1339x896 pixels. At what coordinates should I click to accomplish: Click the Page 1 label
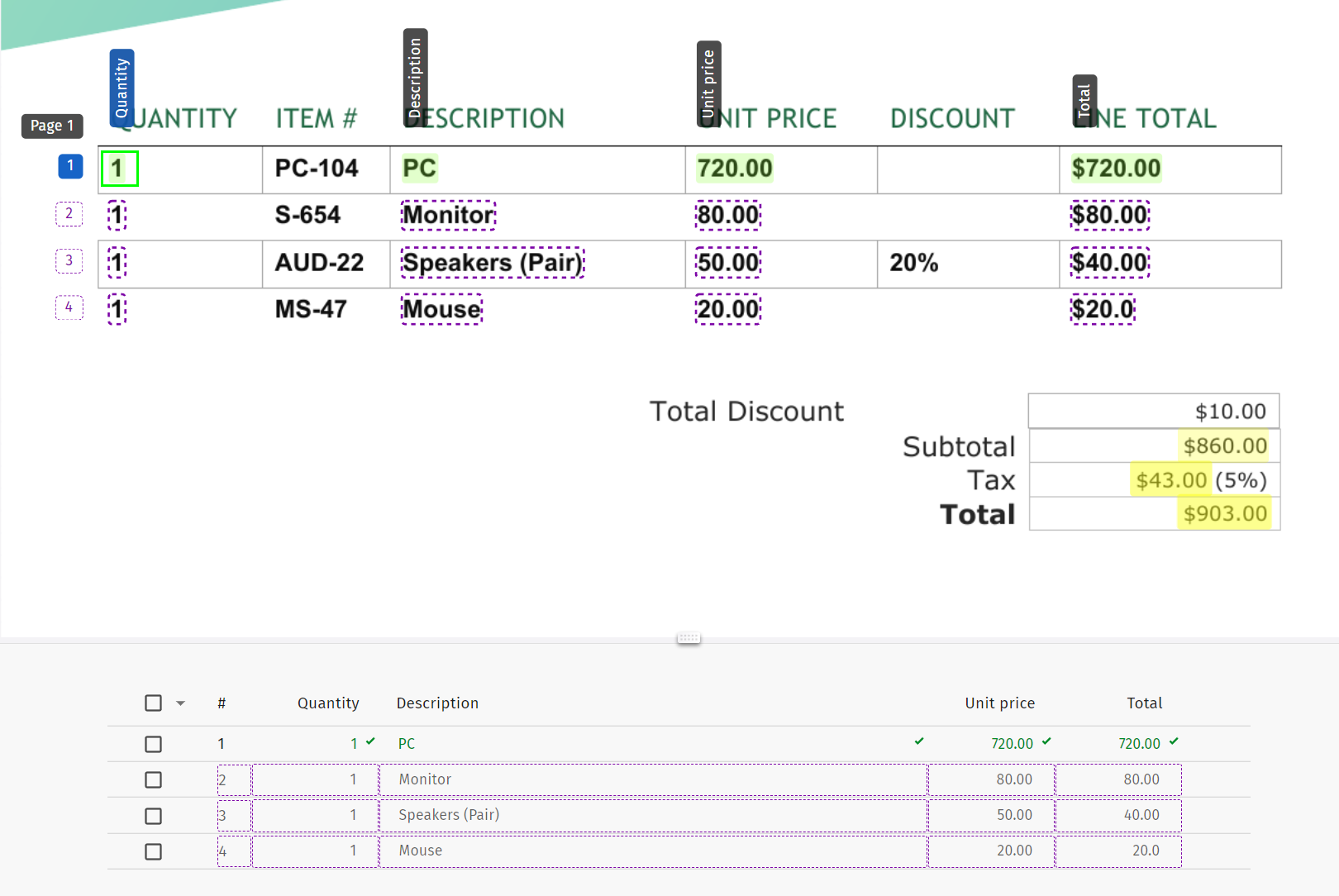point(52,126)
